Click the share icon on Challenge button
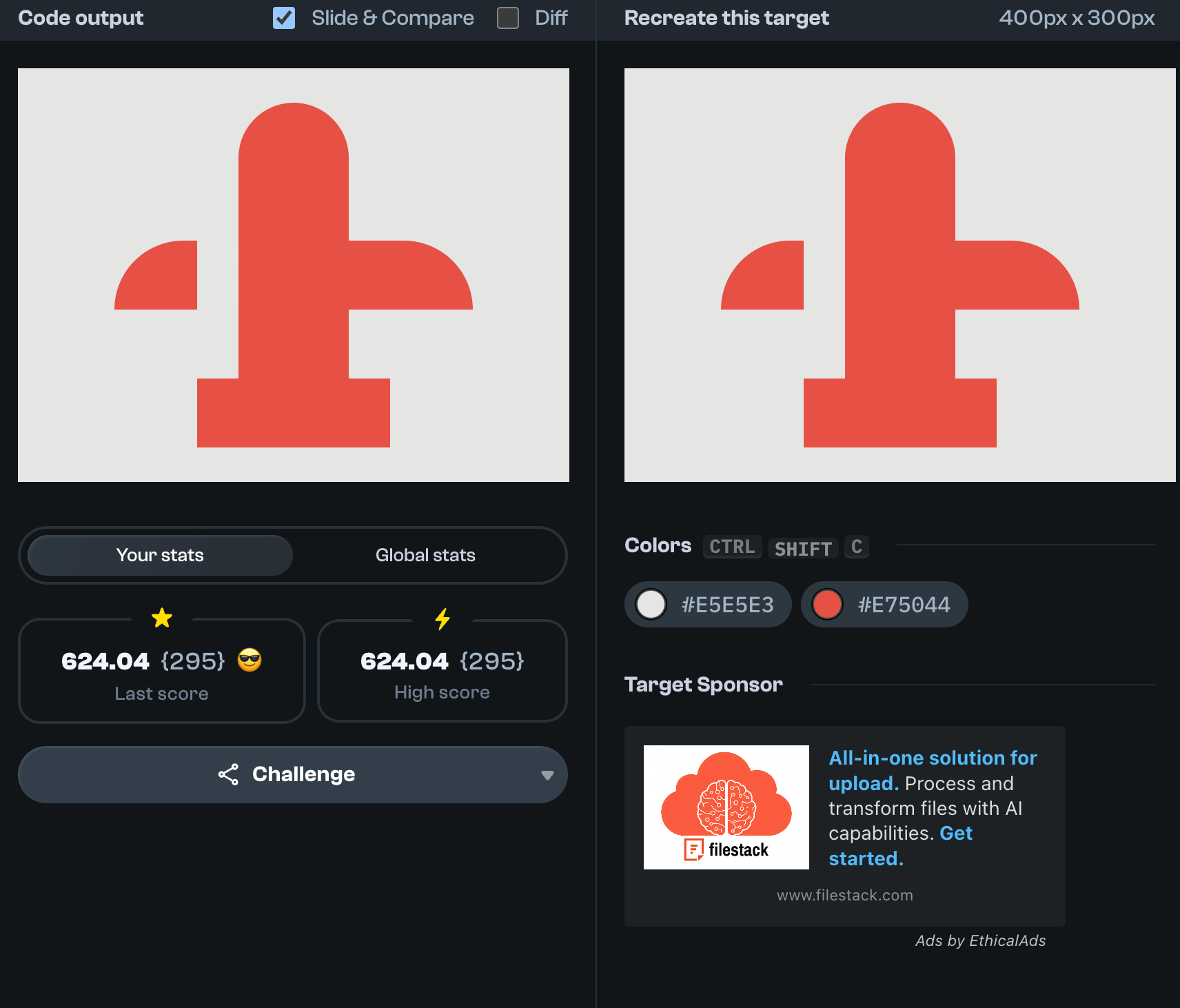 pyautogui.click(x=228, y=774)
